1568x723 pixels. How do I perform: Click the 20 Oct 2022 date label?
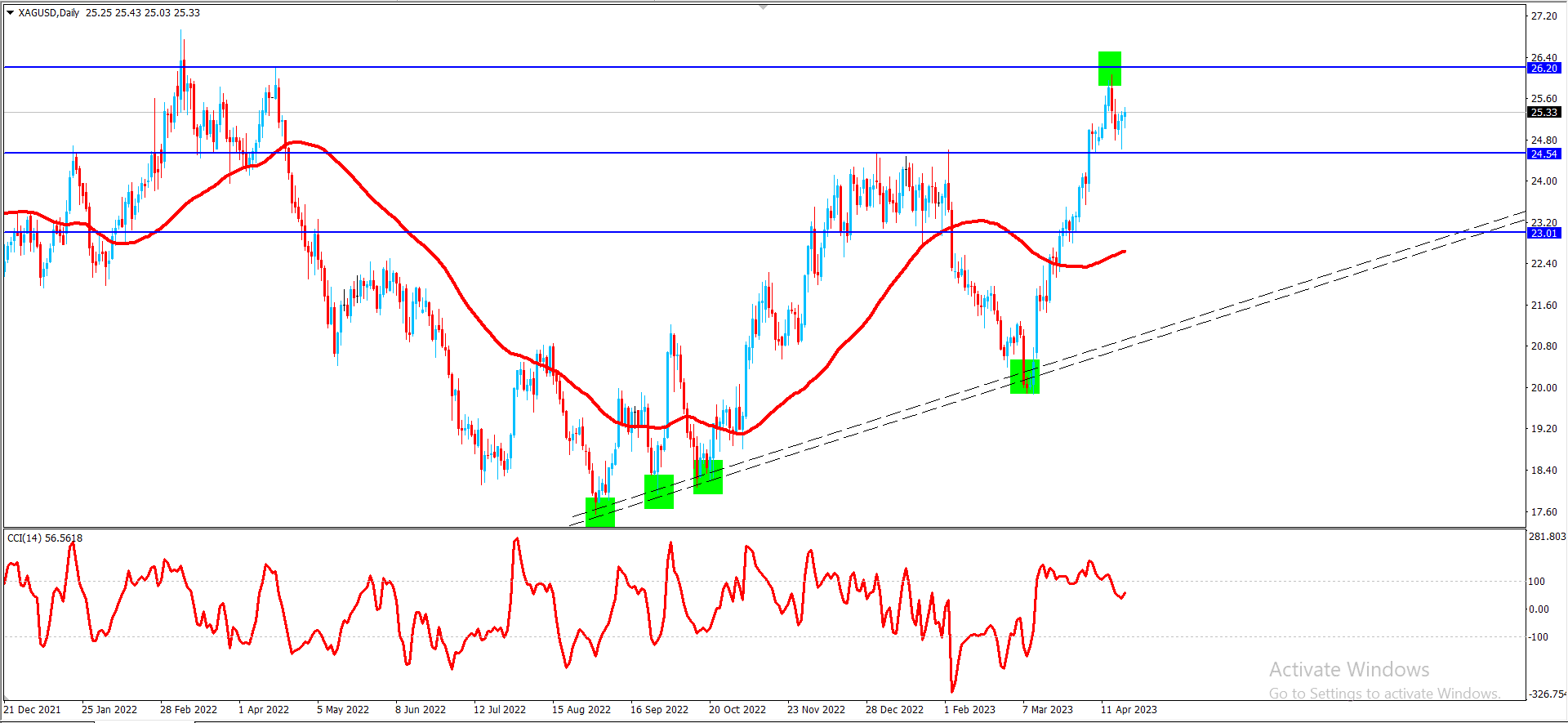pyautogui.click(x=737, y=710)
